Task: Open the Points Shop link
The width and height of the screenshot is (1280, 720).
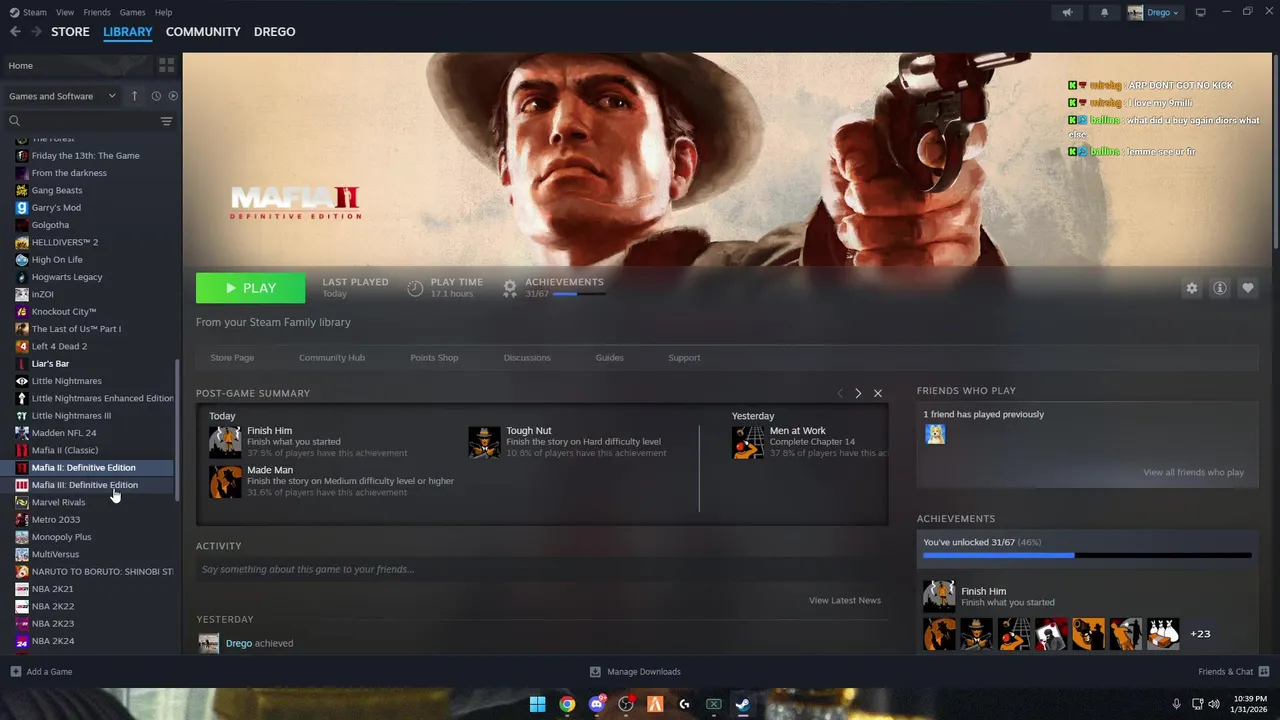Action: point(434,357)
